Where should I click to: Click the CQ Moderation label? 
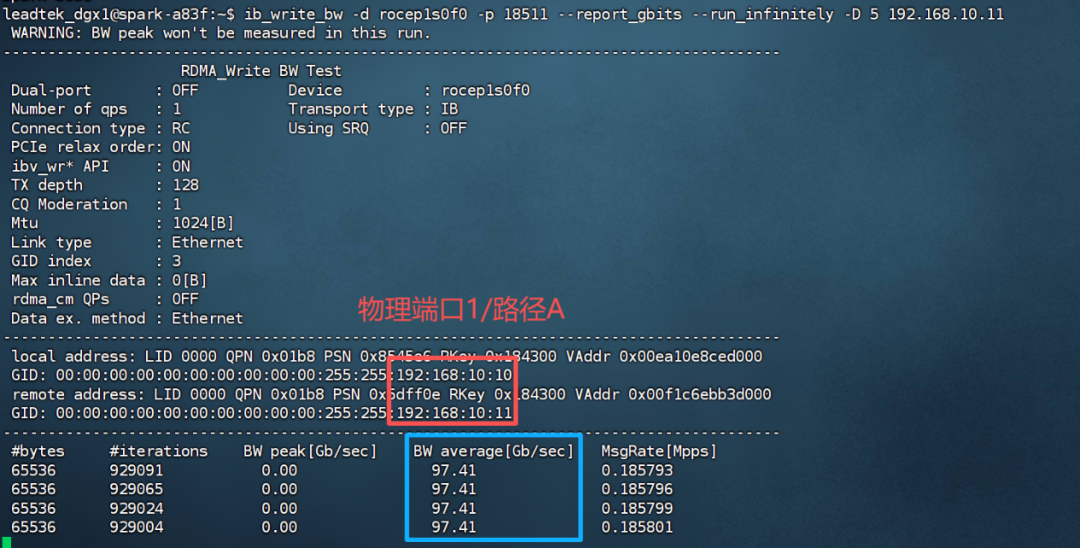[x=69, y=204]
